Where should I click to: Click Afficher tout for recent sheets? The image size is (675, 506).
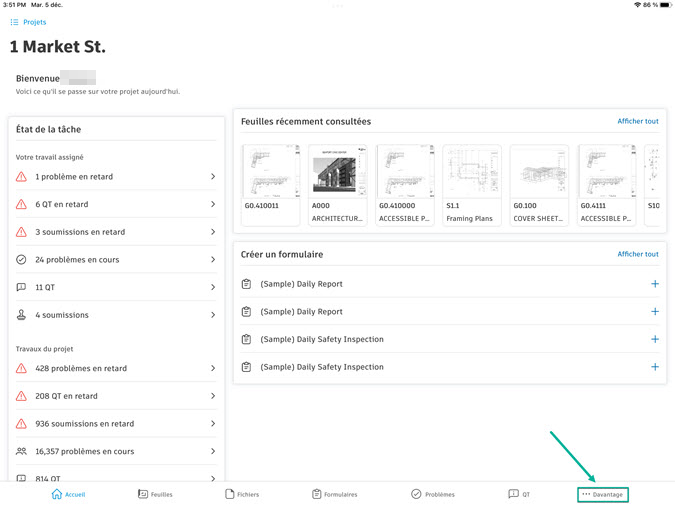637,122
